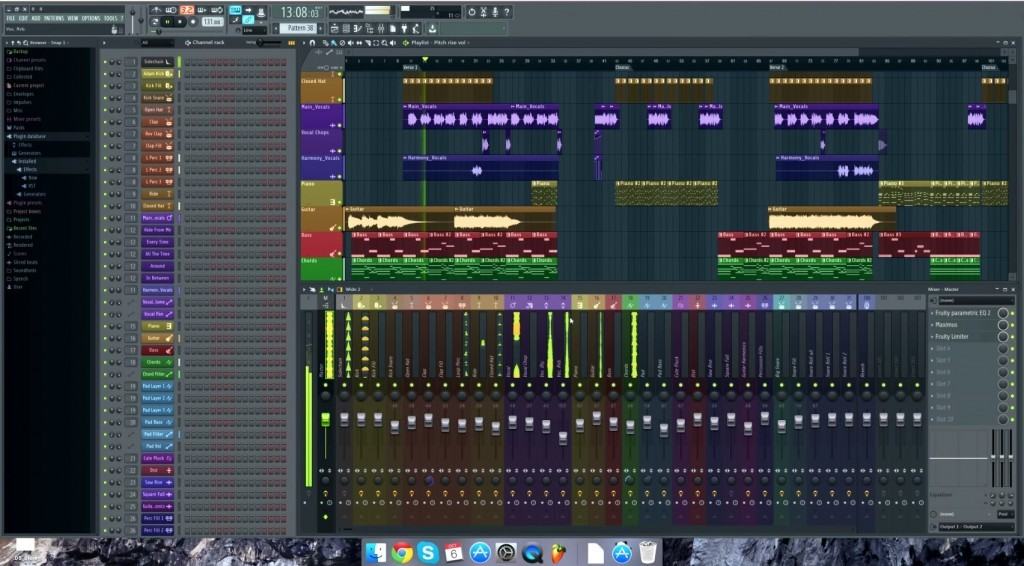This screenshot has height=566, width=1024.
Task: Select the playlist Draw pencil tool
Action: [325, 43]
